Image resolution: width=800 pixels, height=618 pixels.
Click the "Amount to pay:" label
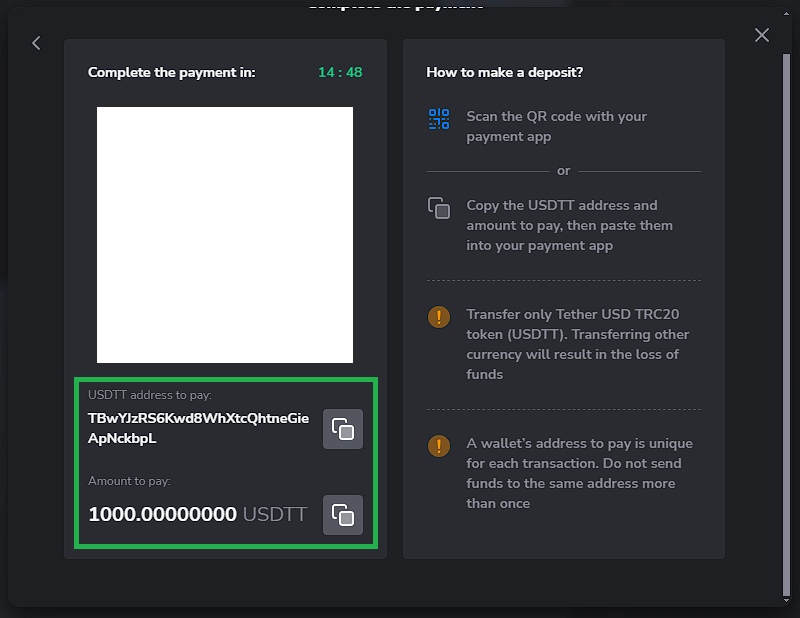coord(129,481)
